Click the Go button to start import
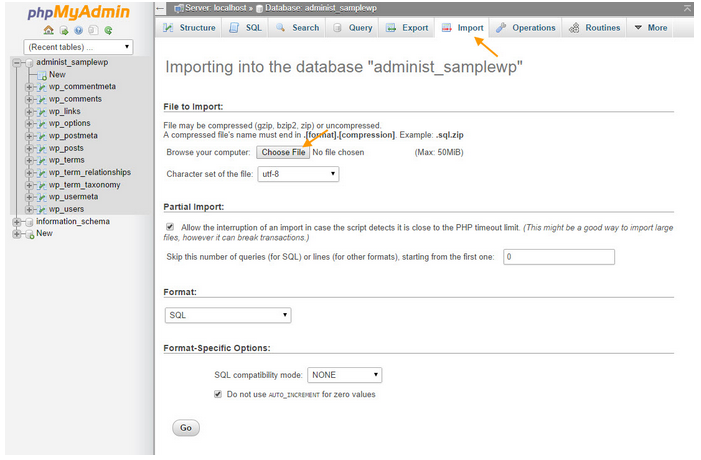The image size is (701, 460). point(186,428)
